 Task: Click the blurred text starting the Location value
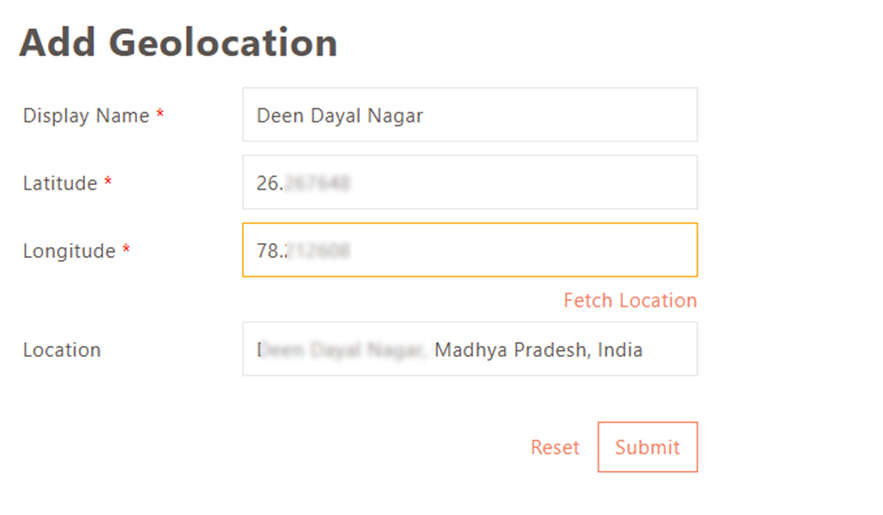point(343,350)
